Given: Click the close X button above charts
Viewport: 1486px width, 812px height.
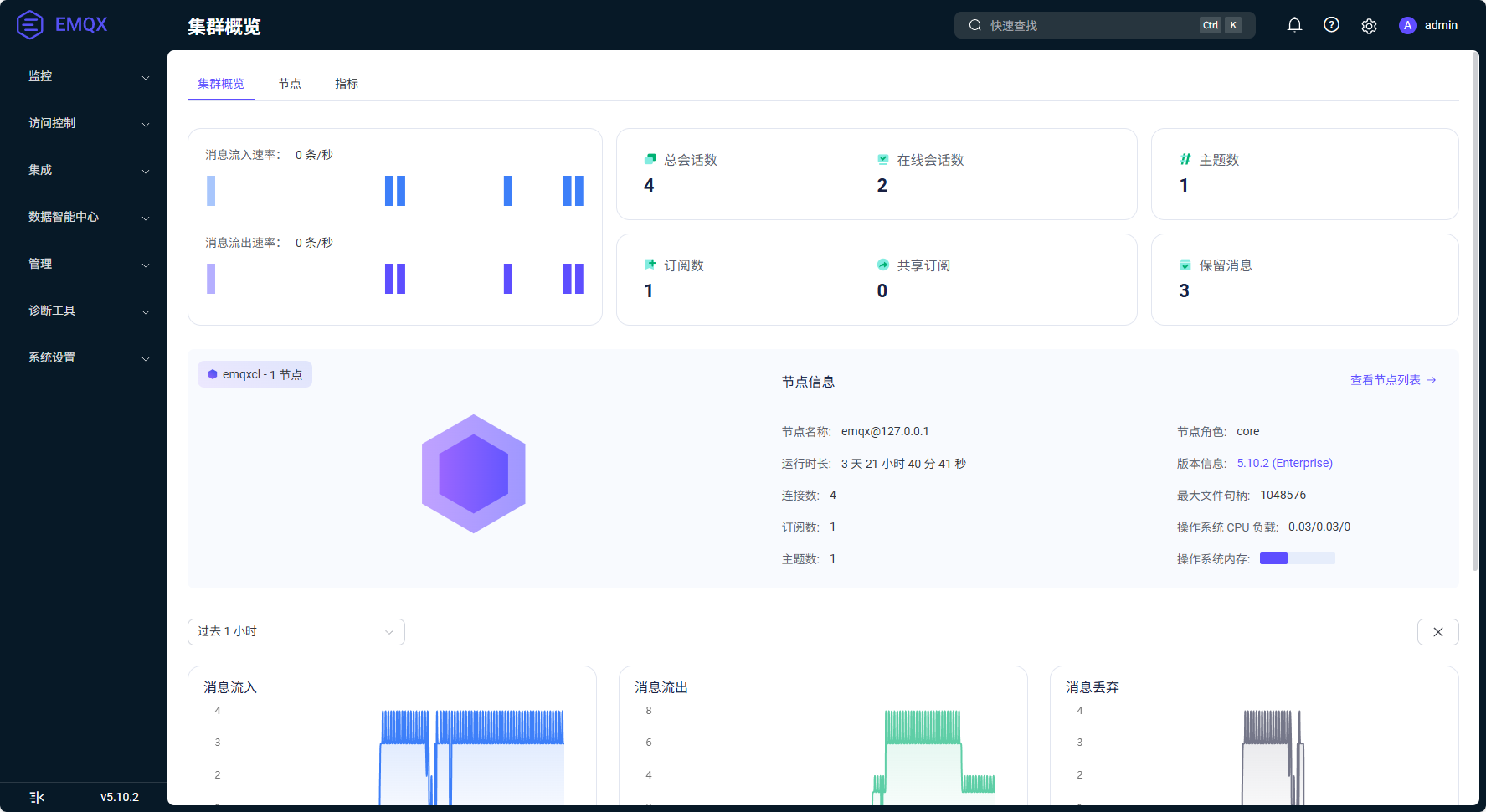Looking at the screenshot, I should 1437,632.
